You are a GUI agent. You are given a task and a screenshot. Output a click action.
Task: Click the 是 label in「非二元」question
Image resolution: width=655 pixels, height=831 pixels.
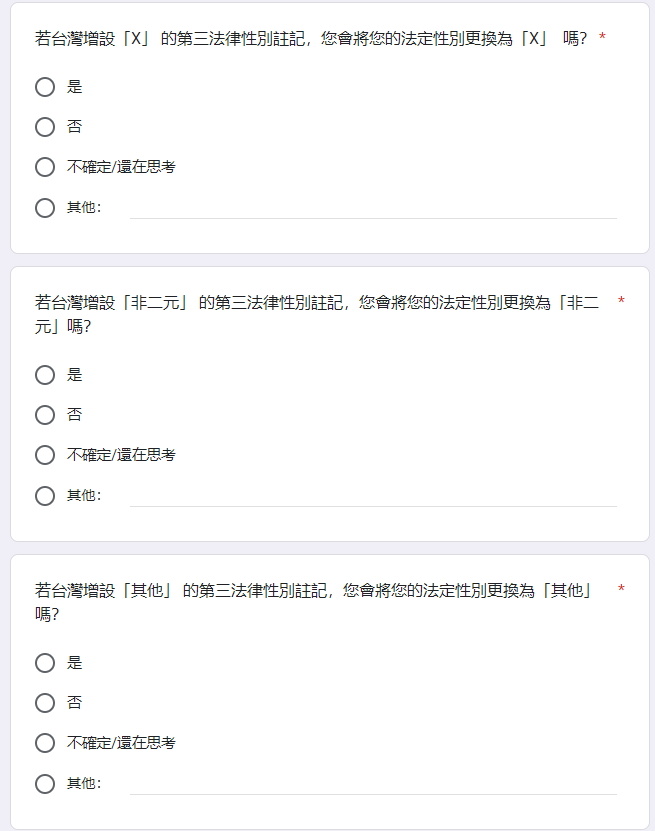click(x=75, y=375)
